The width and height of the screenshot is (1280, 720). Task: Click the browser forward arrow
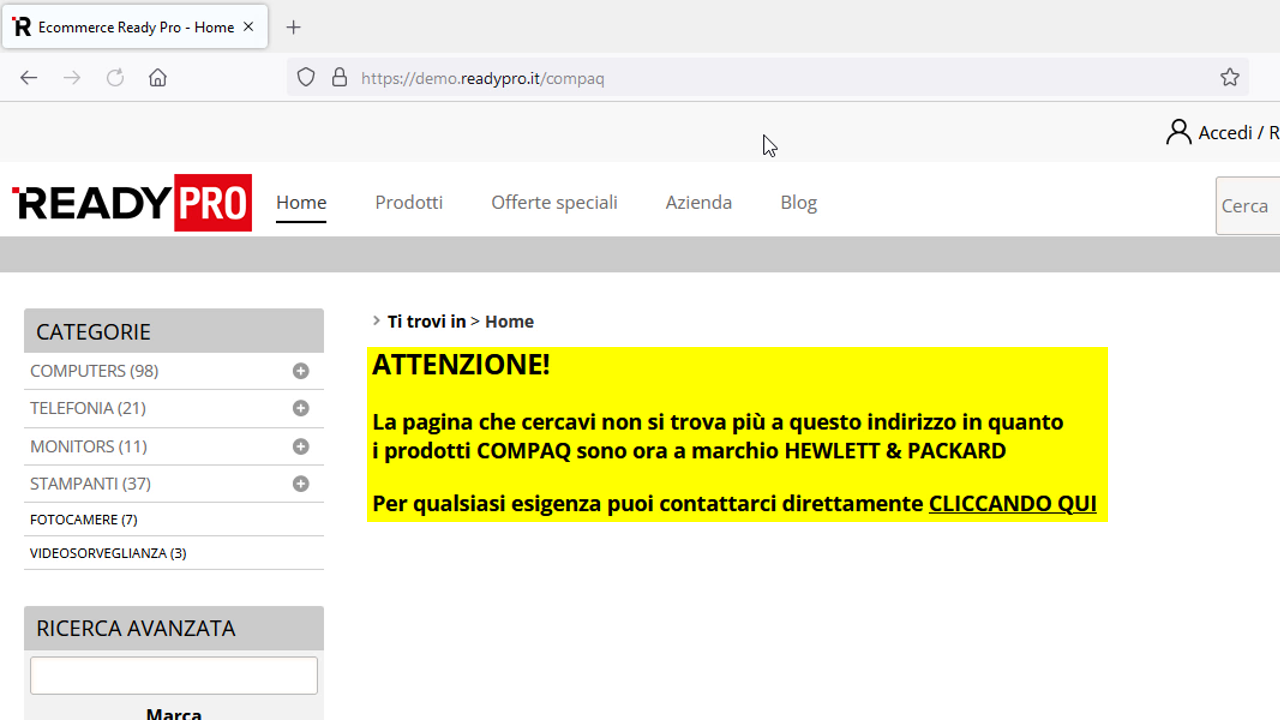coord(72,78)
